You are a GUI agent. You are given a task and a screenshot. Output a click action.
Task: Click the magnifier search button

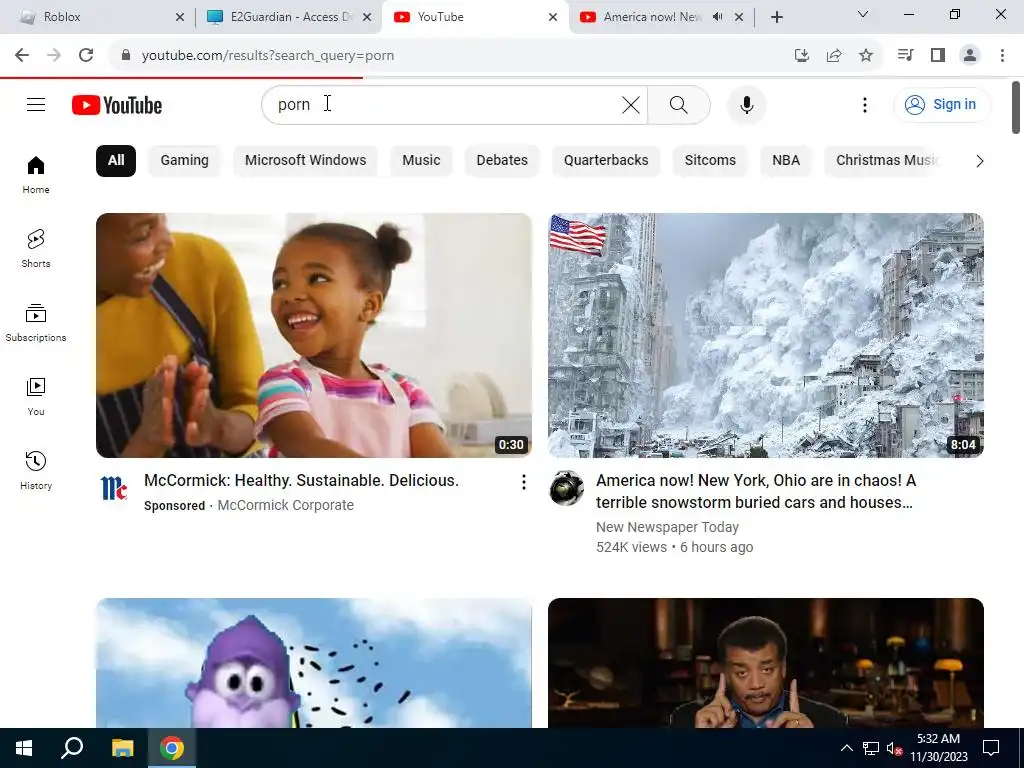pyautogui.click(x=679, y=104)
